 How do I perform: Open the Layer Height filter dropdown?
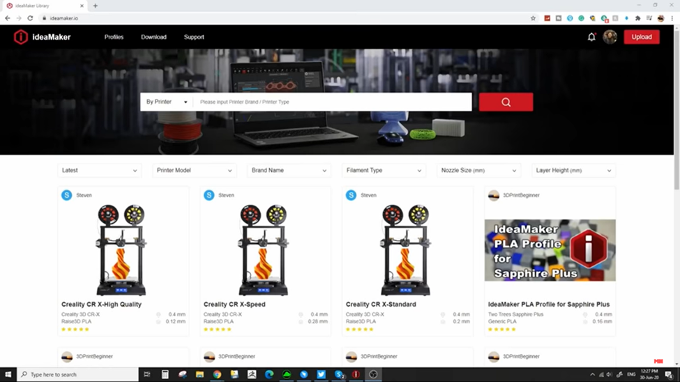pyautogui.click(x=574, y=170)
